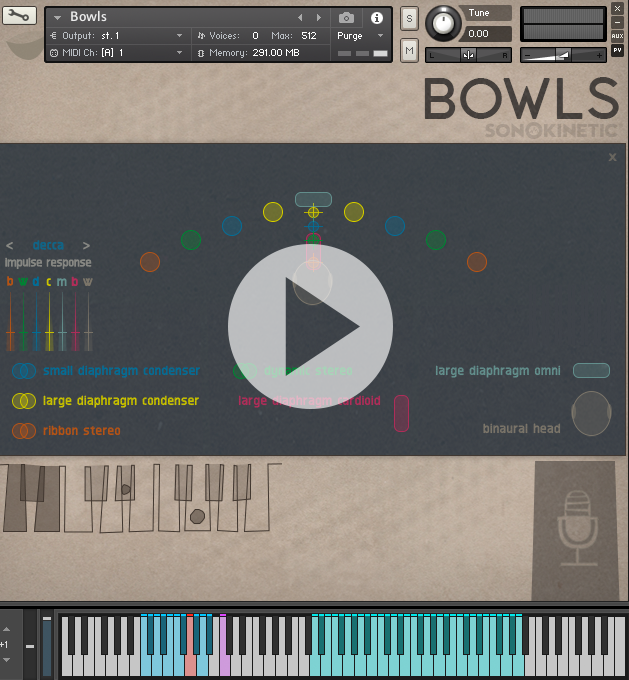
Task: Toggle large diaphragm cardioid pink capsule
Action: coord(401,413)
